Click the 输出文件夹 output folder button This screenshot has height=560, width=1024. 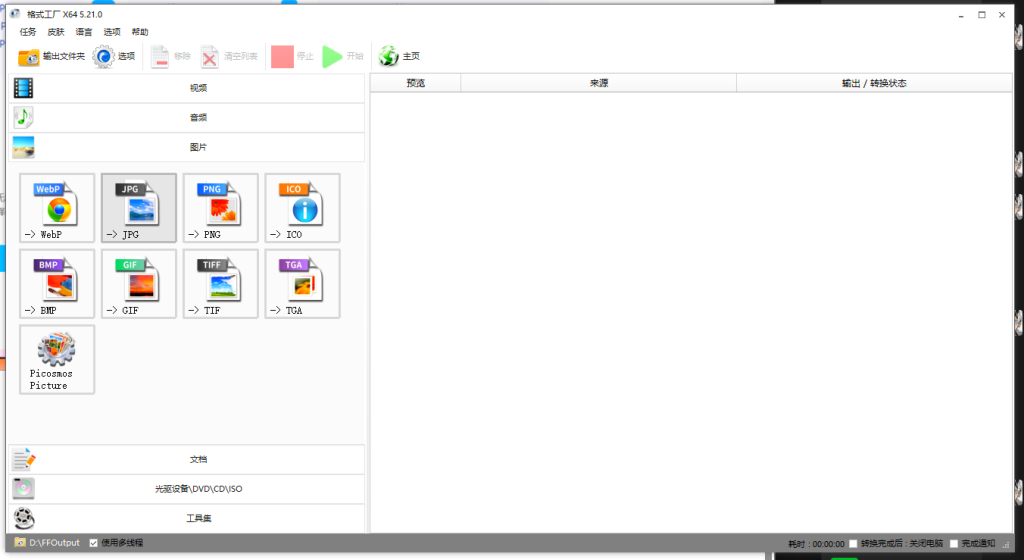[x=52, y=56]
